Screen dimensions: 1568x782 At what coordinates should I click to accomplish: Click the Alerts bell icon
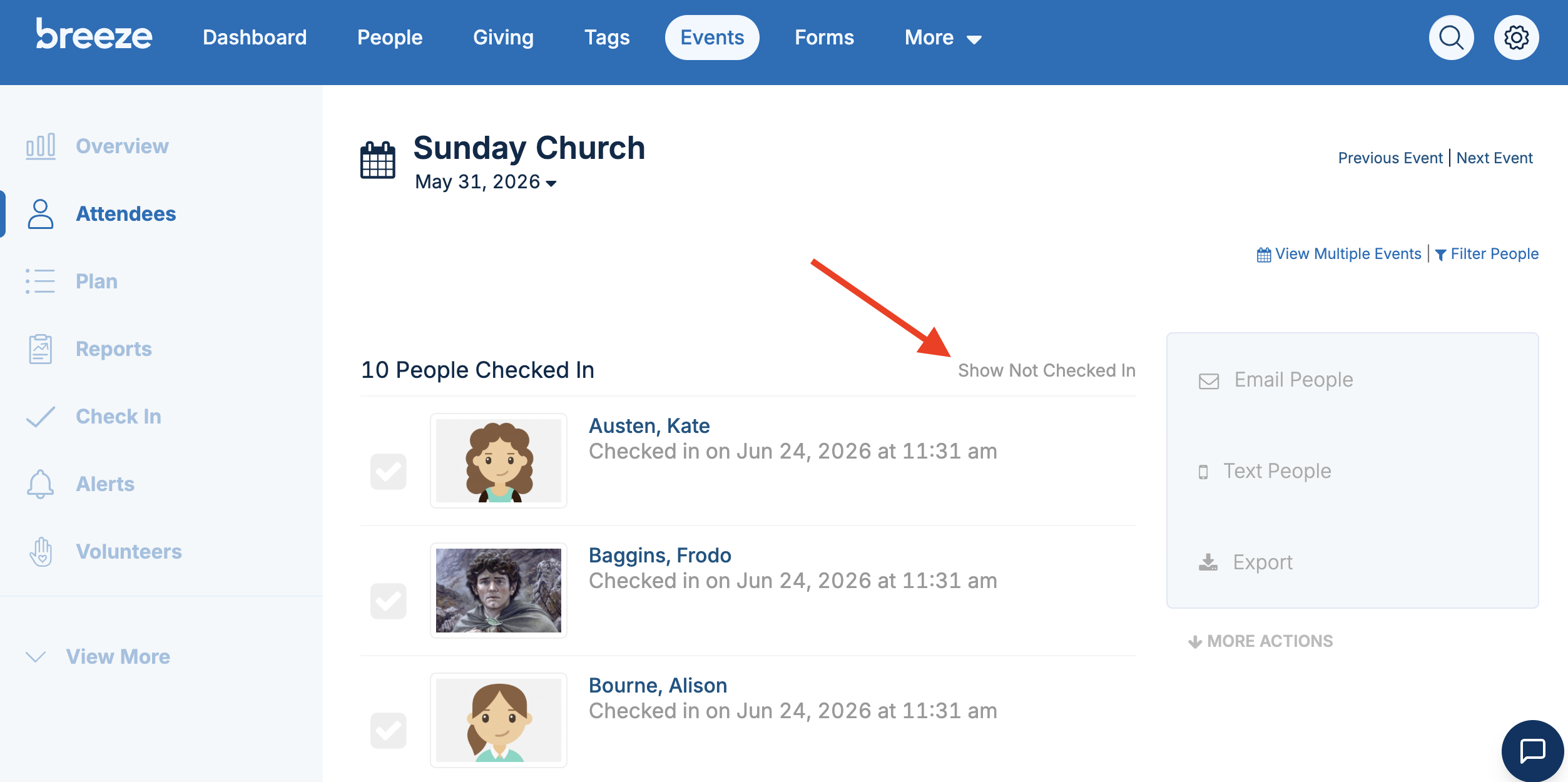[x=41, y=484]
